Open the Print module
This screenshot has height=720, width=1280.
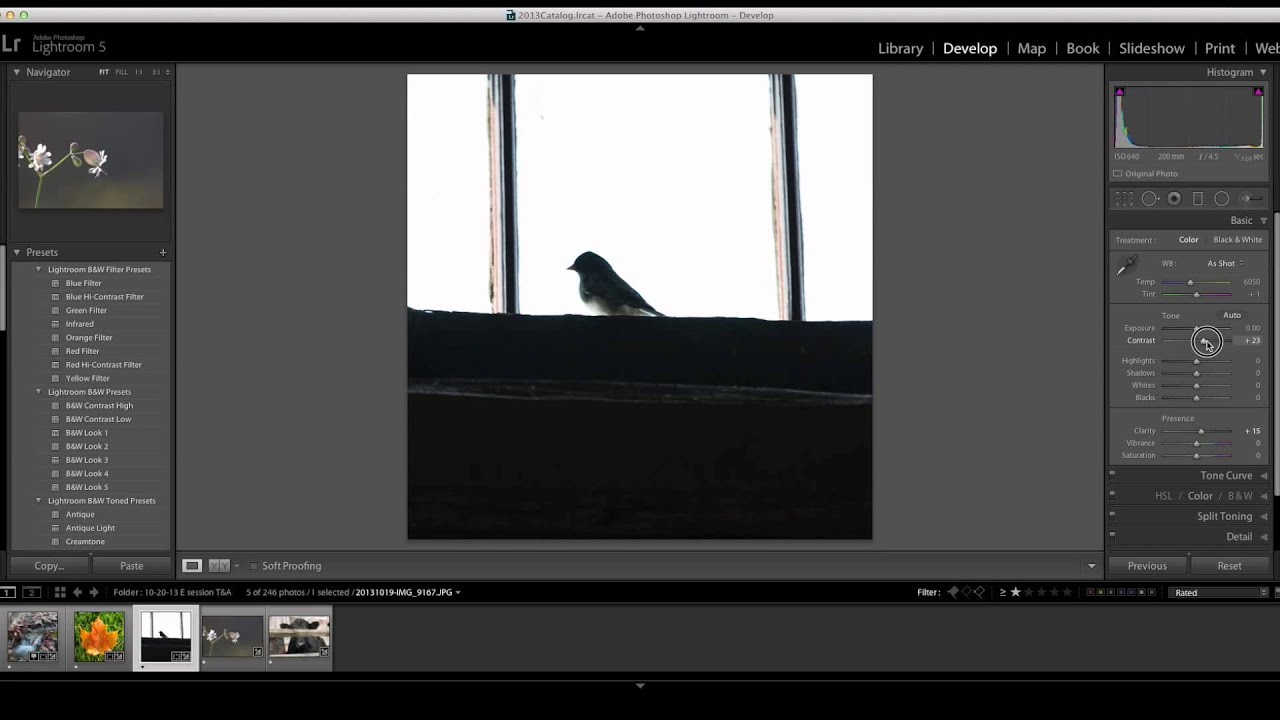(1219, 48)
